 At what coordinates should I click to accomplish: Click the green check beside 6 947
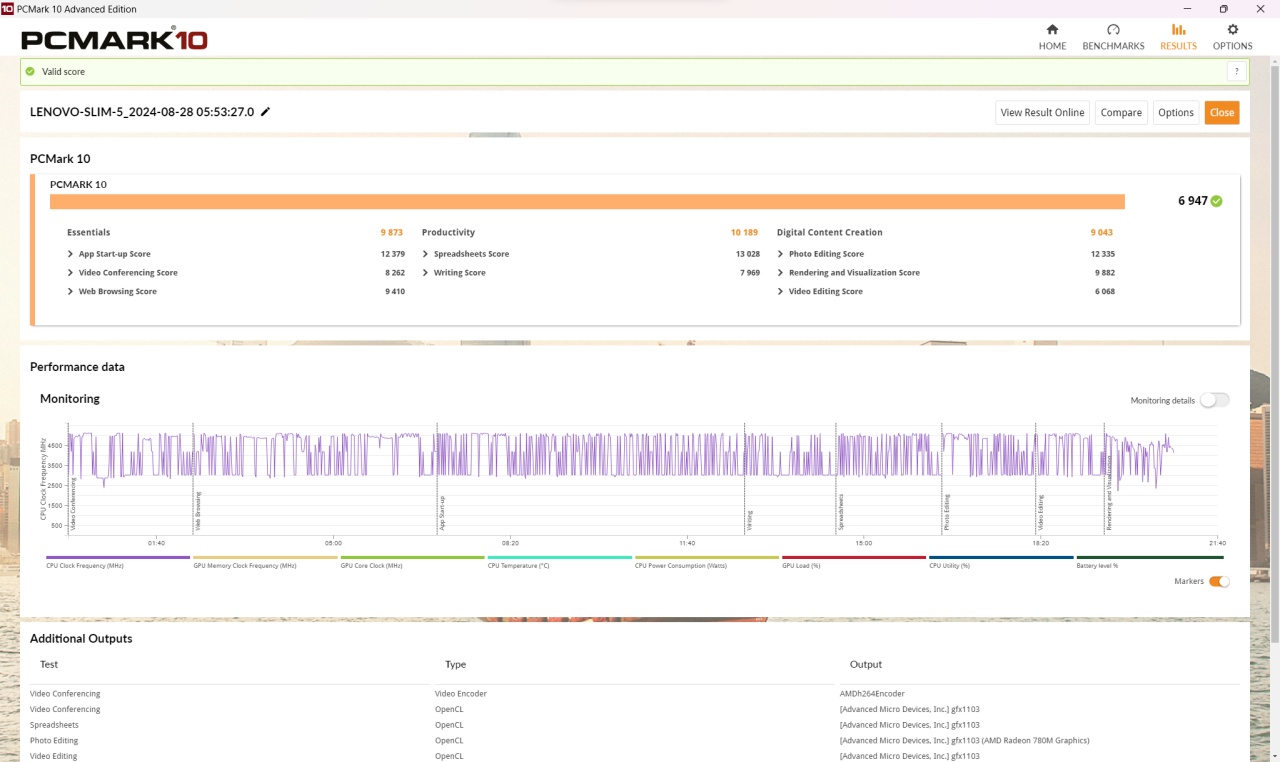(1216, 201)
